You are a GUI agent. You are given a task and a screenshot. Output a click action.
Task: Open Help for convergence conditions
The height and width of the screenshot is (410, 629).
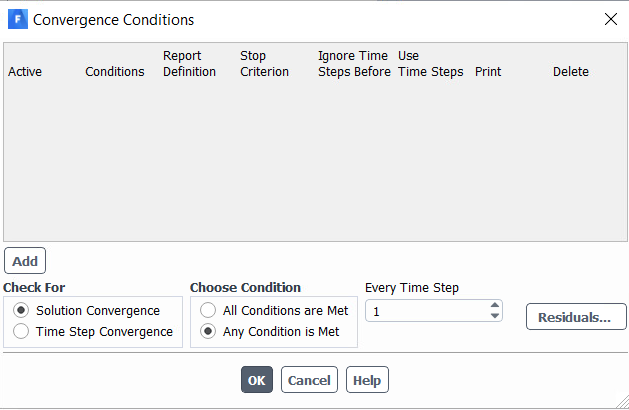click(x=367, y=380)
